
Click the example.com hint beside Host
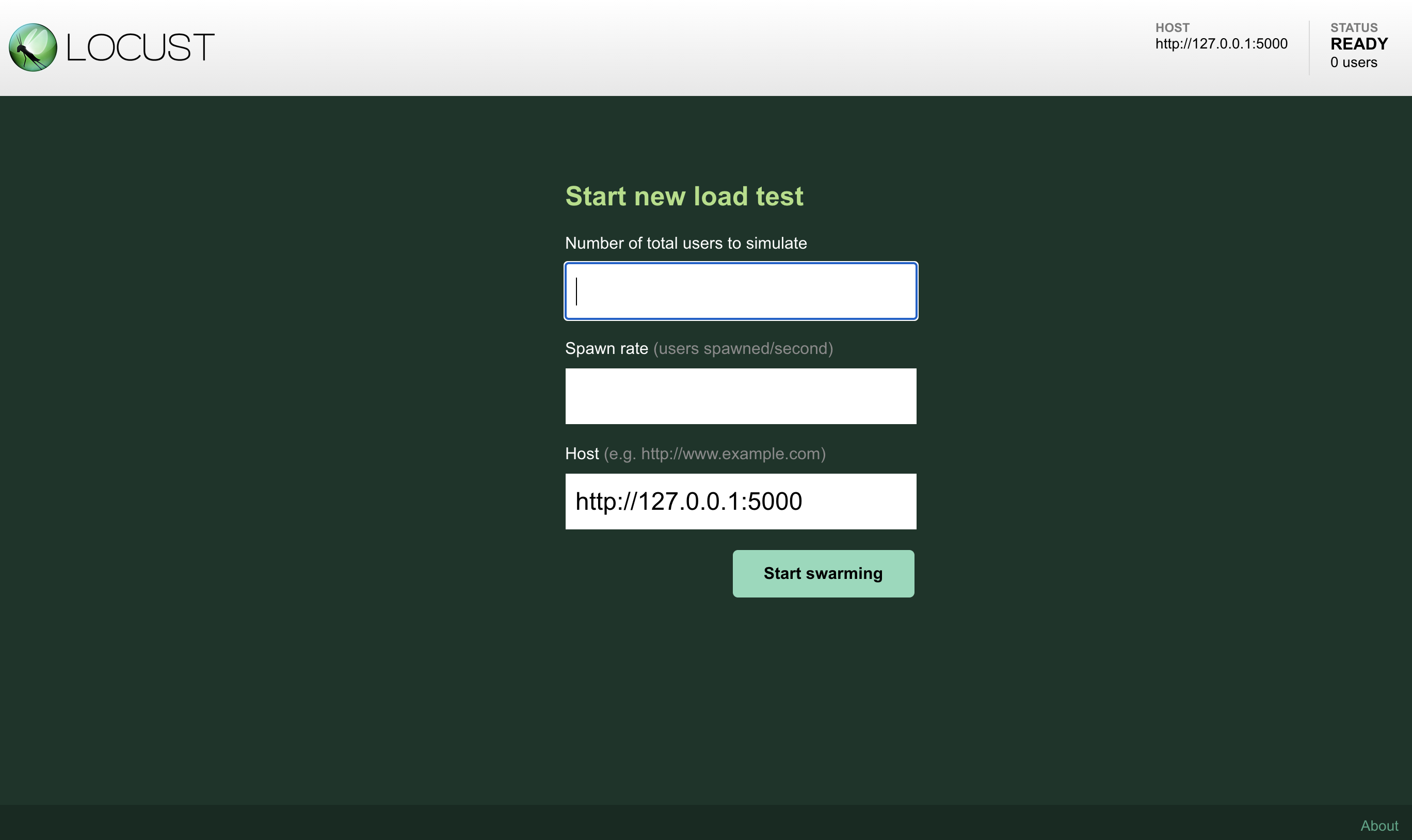point(714,454)
